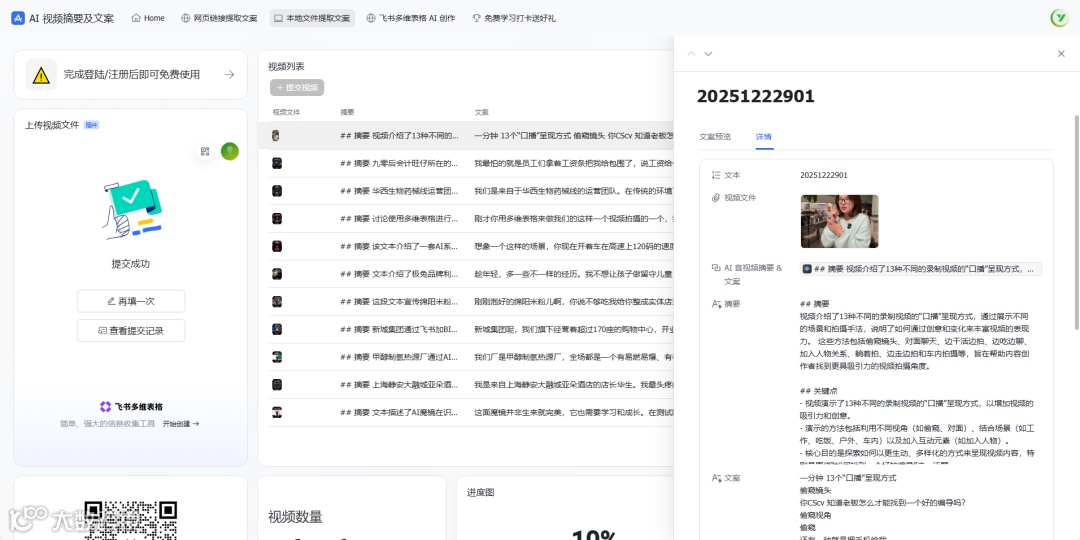Click the 文本 field type icon

coord(716,176)
